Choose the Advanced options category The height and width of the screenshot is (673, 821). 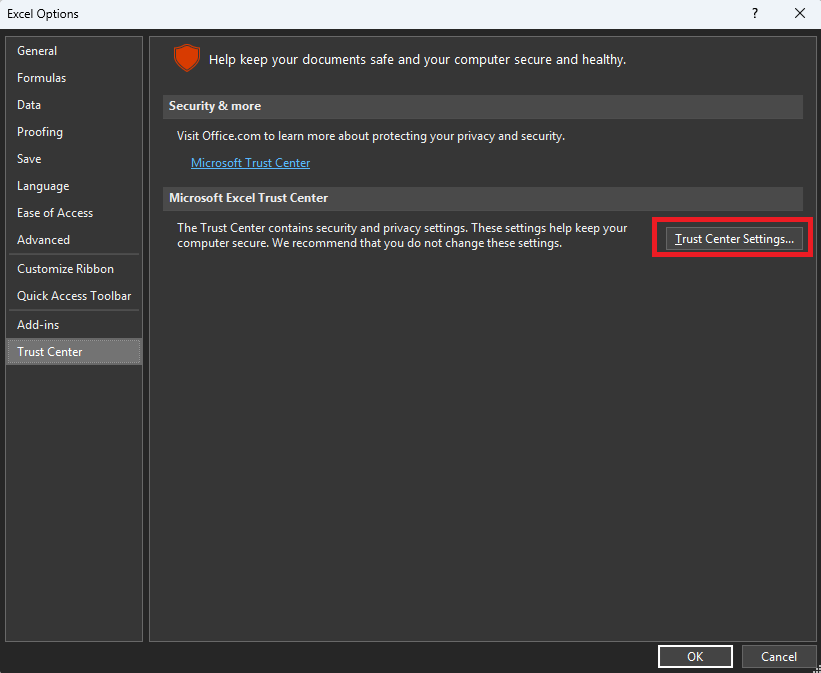(43, 240)
